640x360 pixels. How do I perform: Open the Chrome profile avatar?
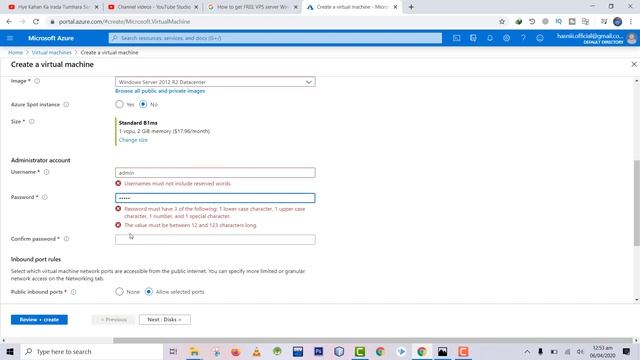tap(618, 22)
